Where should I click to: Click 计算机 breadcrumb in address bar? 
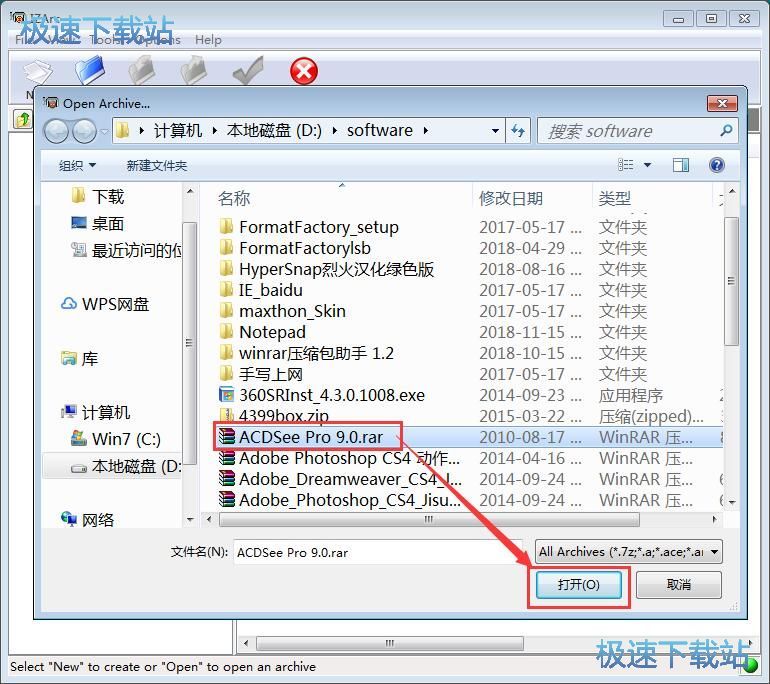178,131
